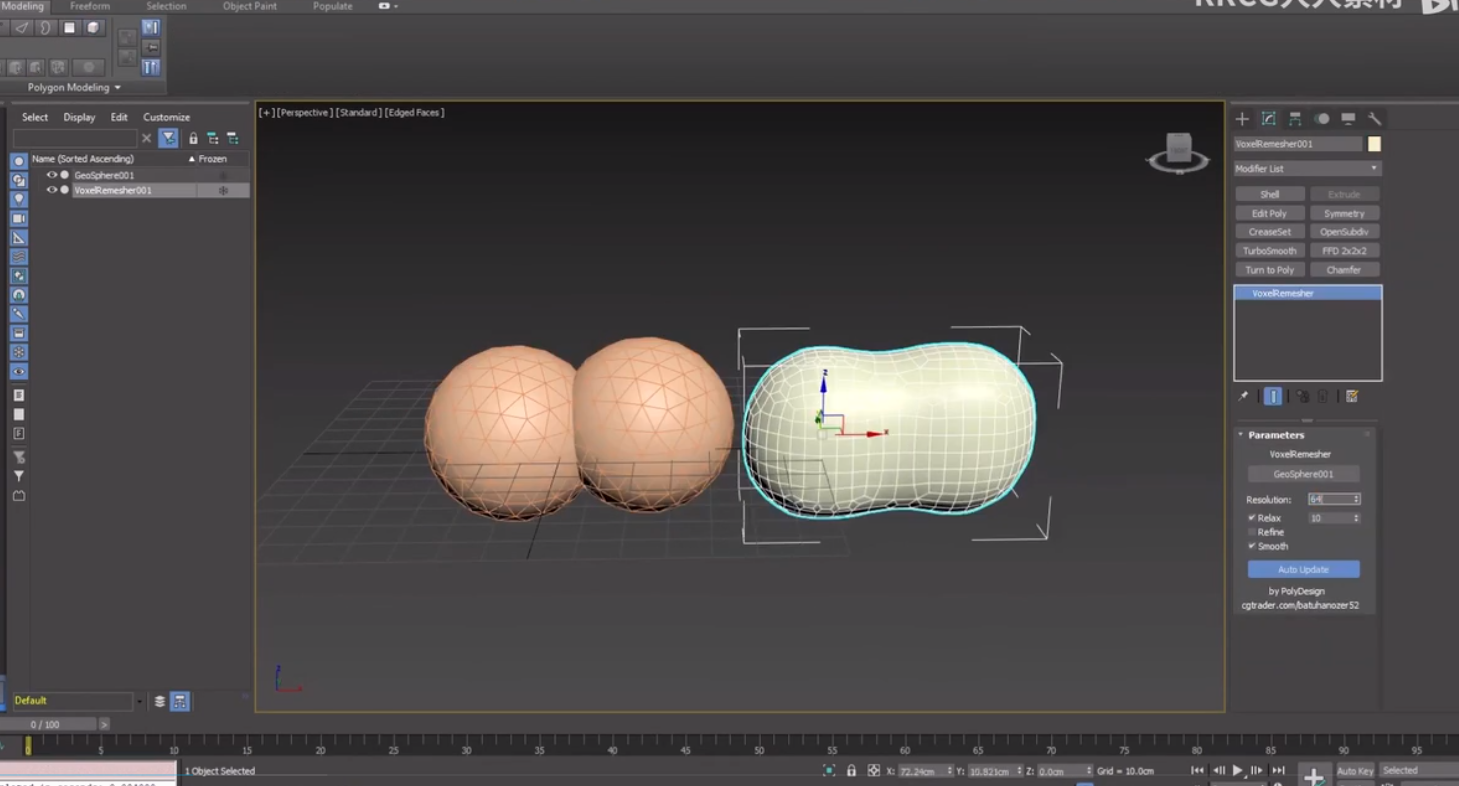Open the Modify command panel tab
Screen dimensions: 1459x786
point(1268,119)
